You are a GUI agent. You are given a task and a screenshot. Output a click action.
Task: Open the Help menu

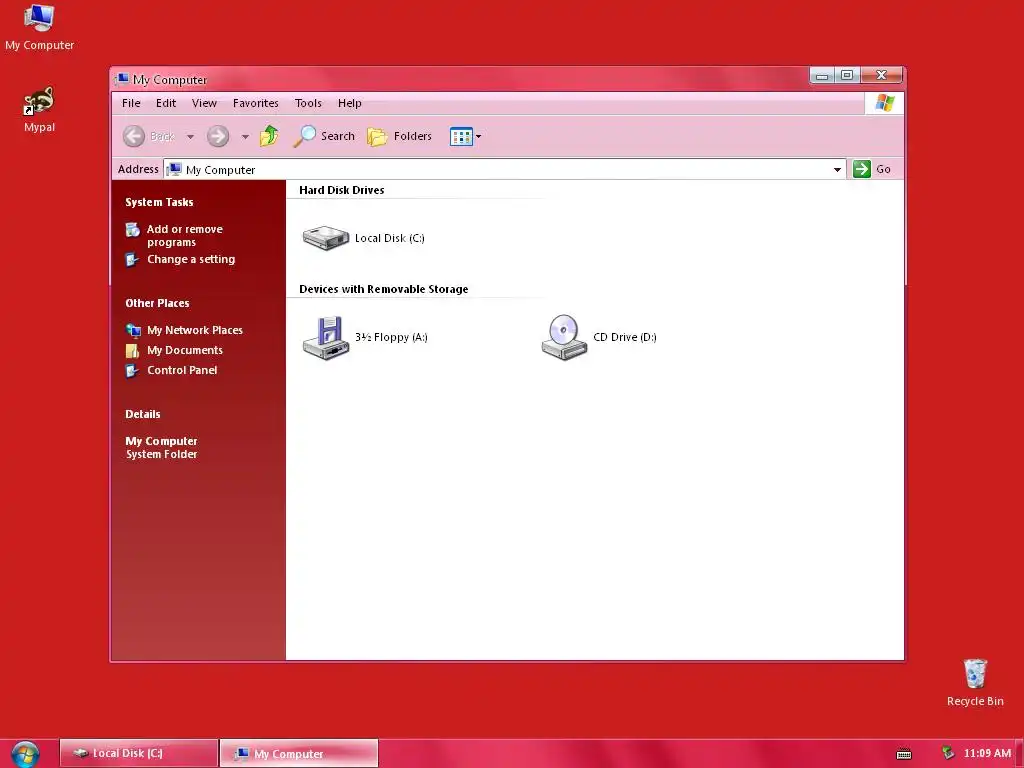349,103
